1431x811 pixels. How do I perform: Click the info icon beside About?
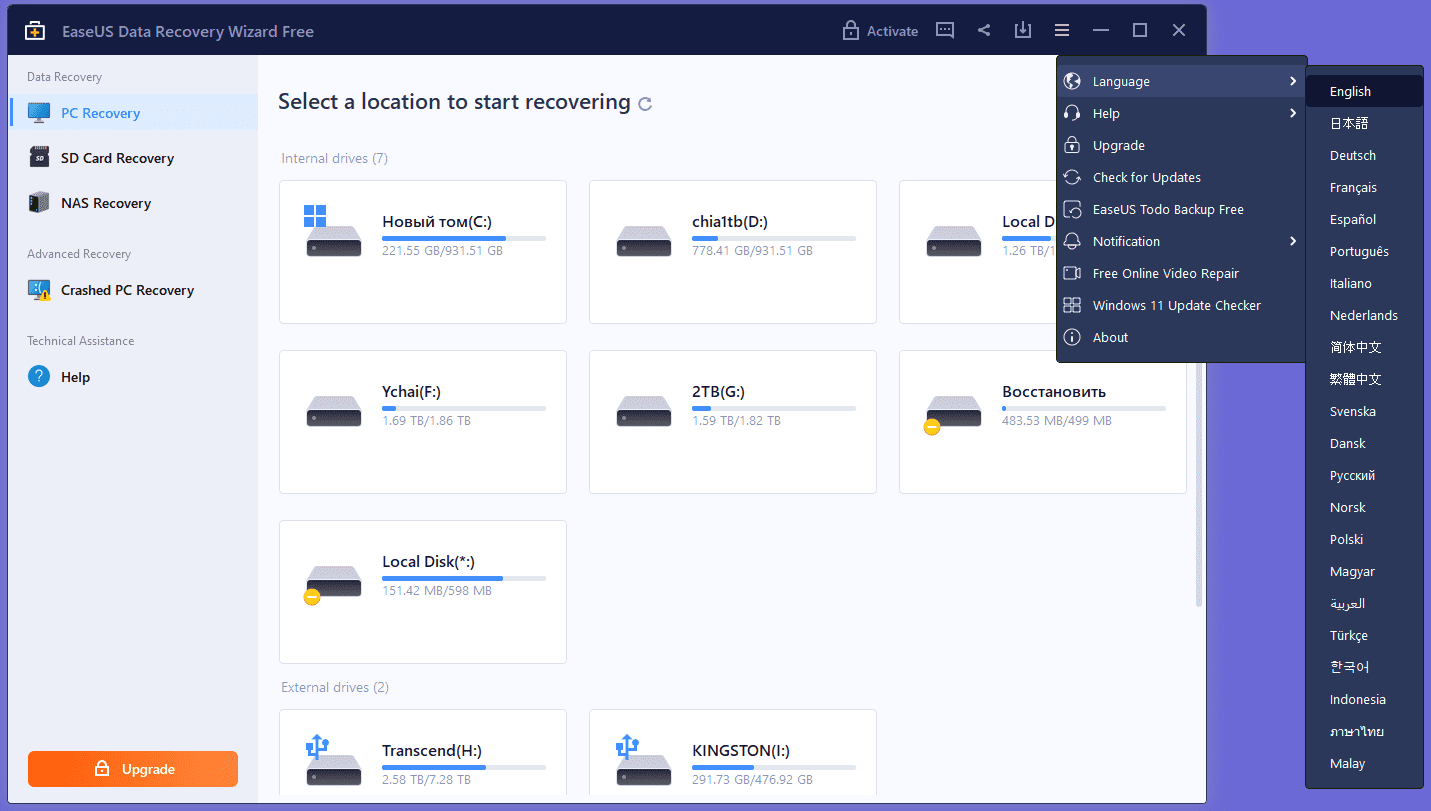click(x=1072, y=337)
